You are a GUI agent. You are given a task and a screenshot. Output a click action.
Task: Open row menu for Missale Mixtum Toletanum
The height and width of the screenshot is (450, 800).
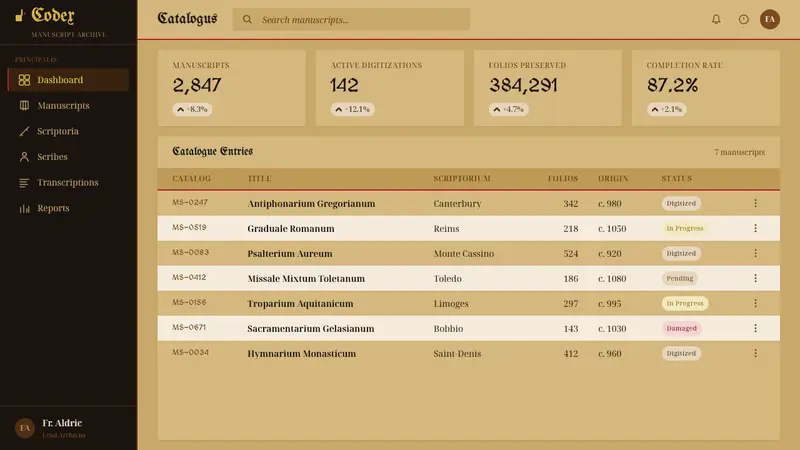756,278
